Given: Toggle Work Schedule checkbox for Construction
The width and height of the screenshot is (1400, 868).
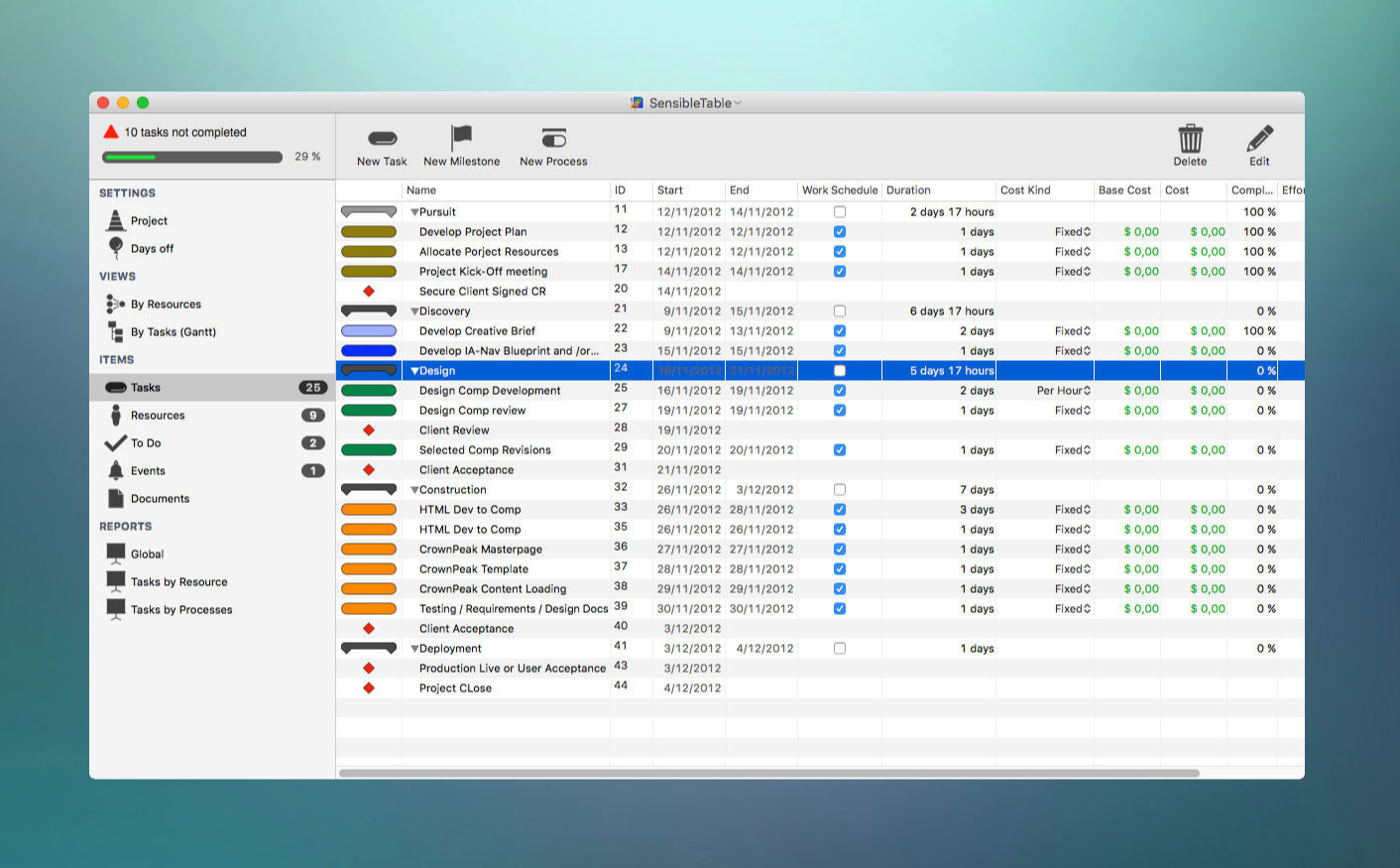Looking at the screenshot, I should [x=840, y=489].
